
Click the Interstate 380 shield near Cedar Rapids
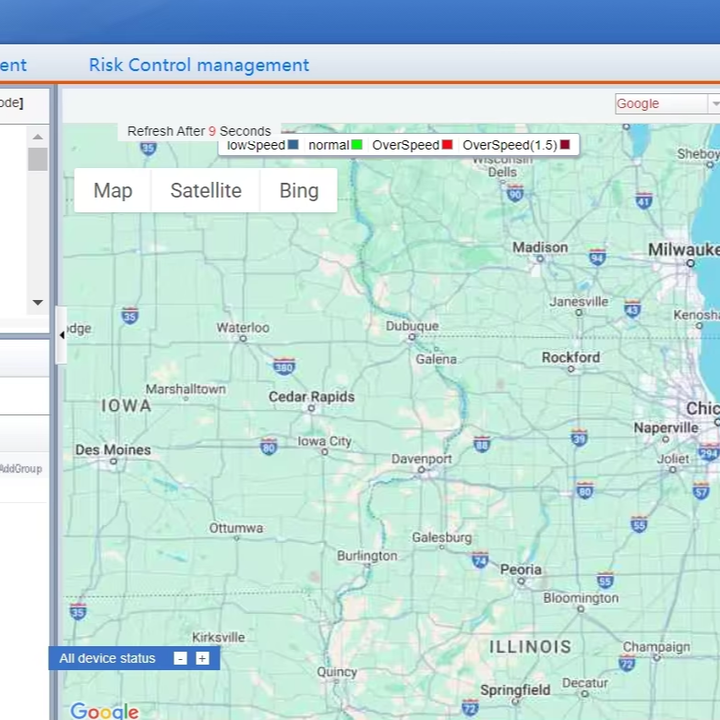click(x=284, y=366)
